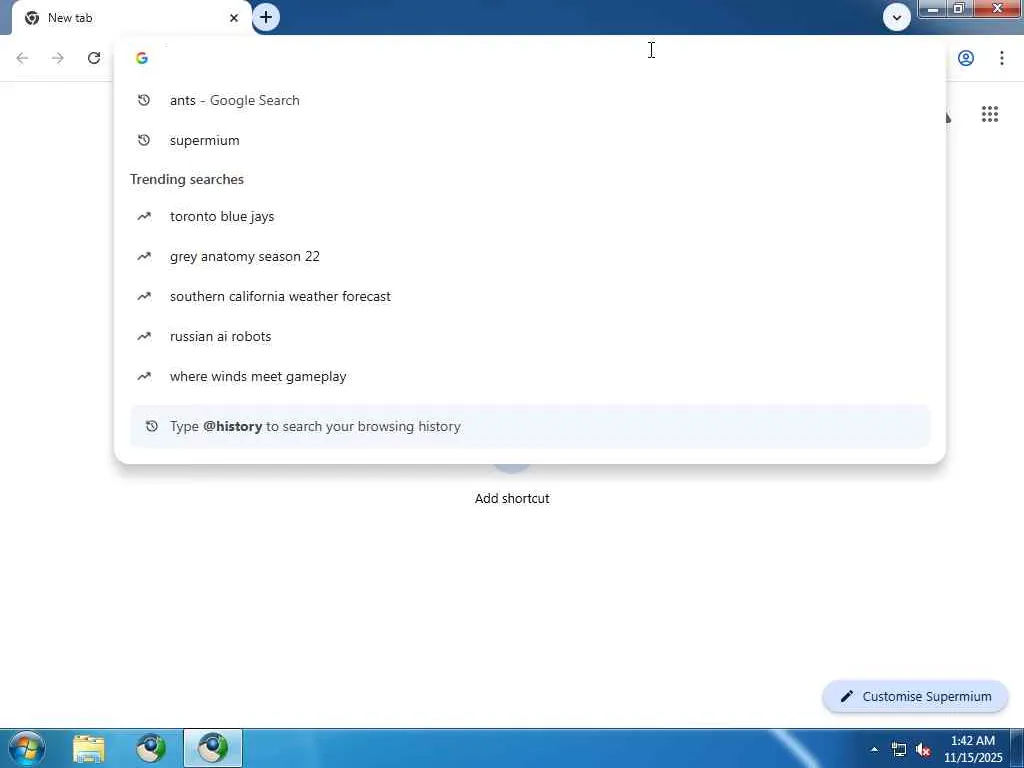Click trending arrow icon beside 'toronto blue jays'
Viewport: 1024px width, 768px height.
point(144,216)
